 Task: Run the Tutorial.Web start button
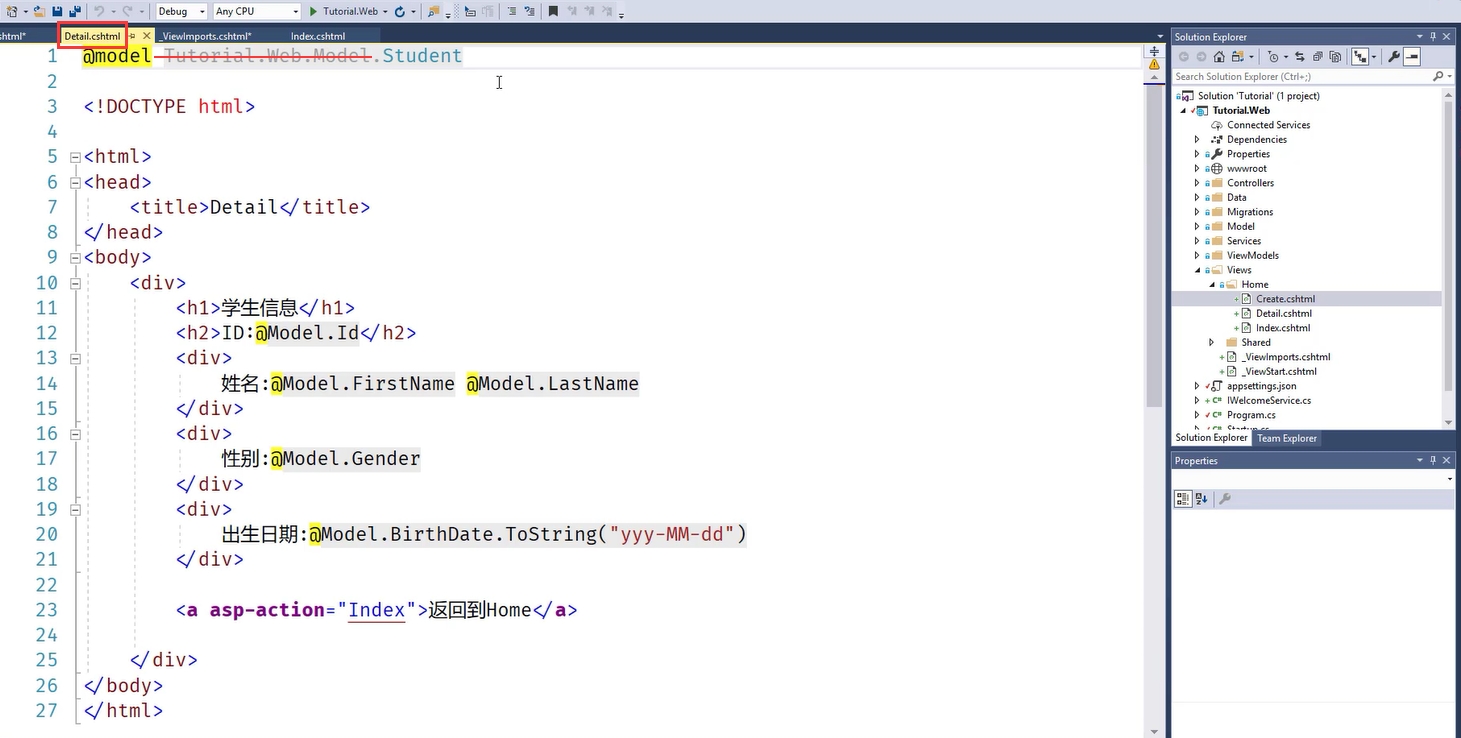tap(344, 11)
